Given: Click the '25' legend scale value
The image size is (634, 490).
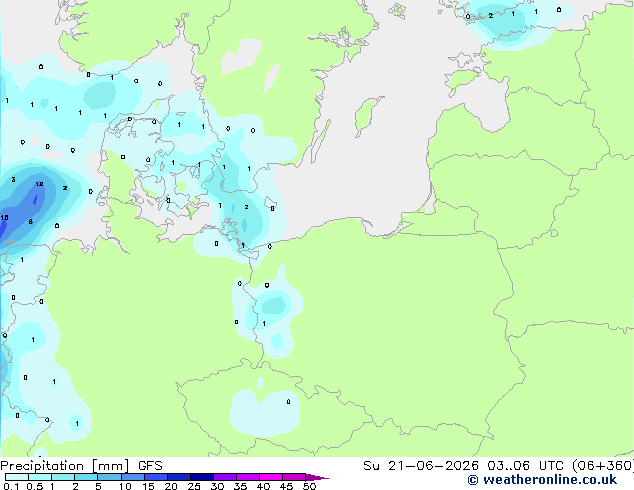Looking at the screenshot, I should [194, 486].
